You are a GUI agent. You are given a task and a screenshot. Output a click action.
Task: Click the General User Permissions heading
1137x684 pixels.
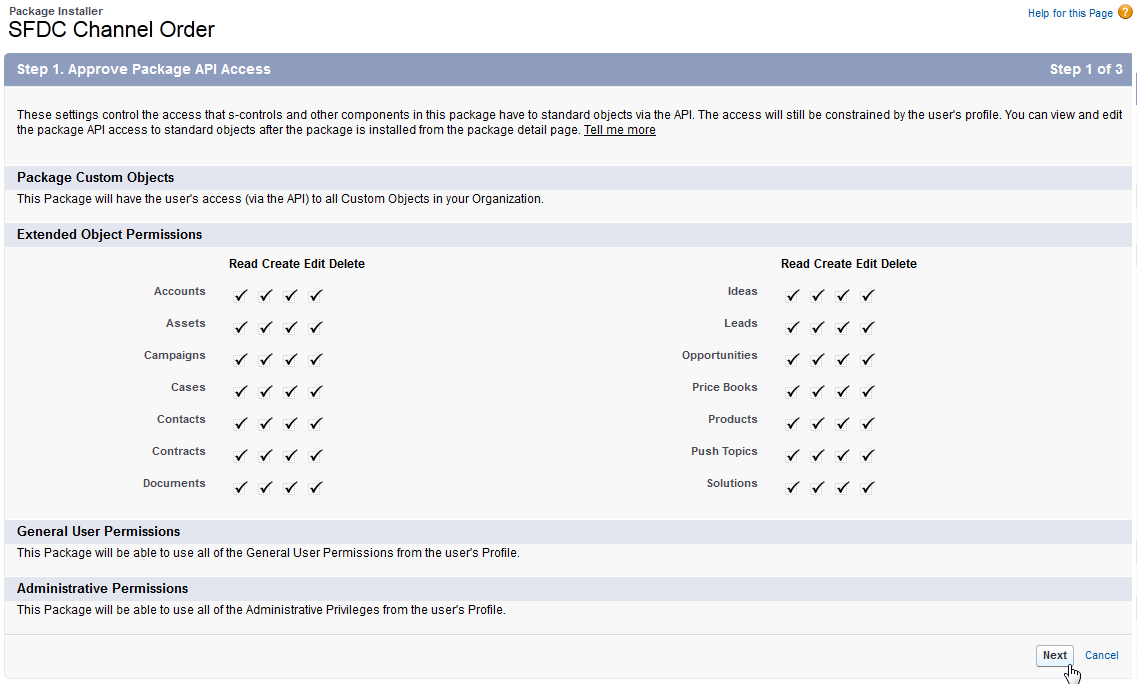click(x=99, y=531)
